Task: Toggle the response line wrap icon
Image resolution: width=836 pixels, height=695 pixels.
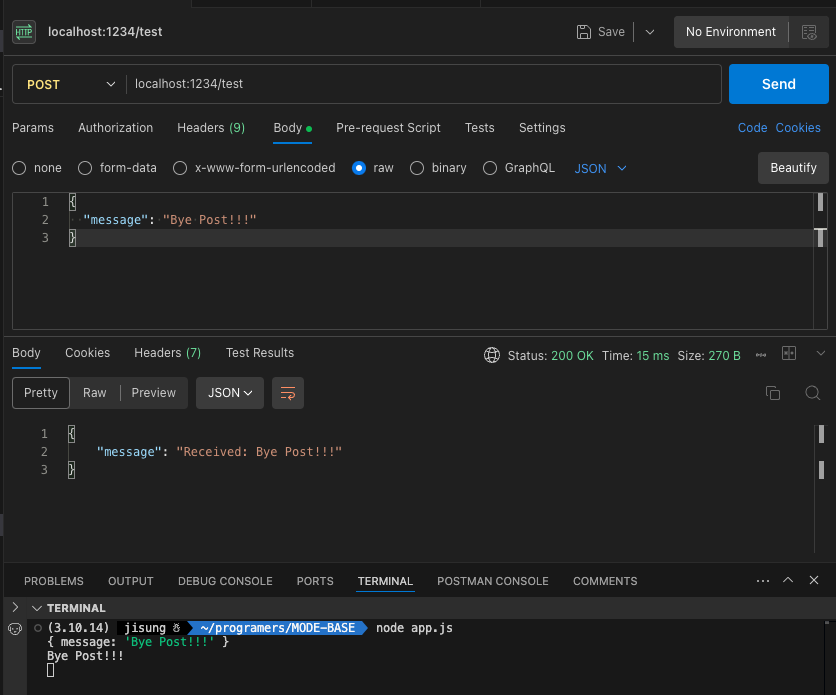Action: 288,393
